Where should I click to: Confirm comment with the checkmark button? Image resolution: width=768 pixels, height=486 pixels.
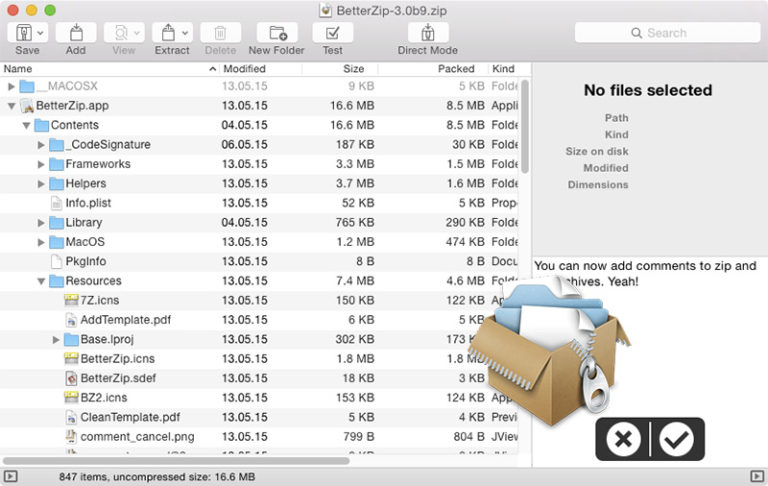pos(677,439)
